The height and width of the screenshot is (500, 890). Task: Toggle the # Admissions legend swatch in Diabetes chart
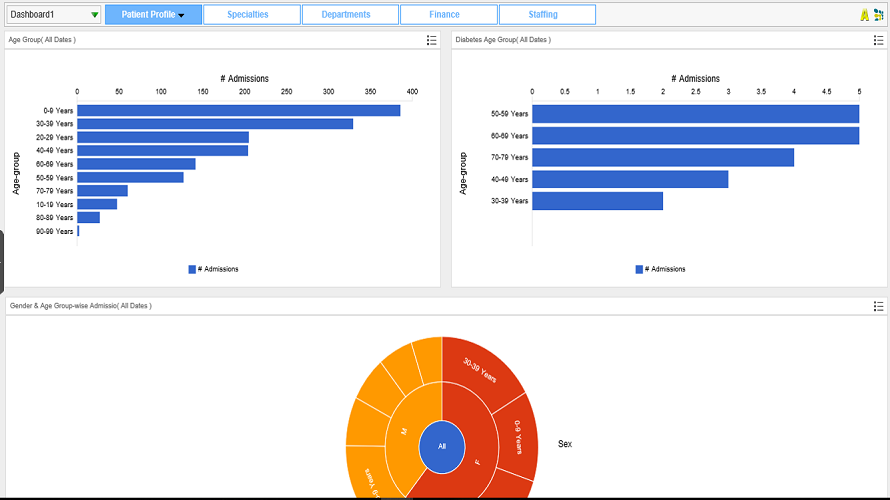point(639,269)
